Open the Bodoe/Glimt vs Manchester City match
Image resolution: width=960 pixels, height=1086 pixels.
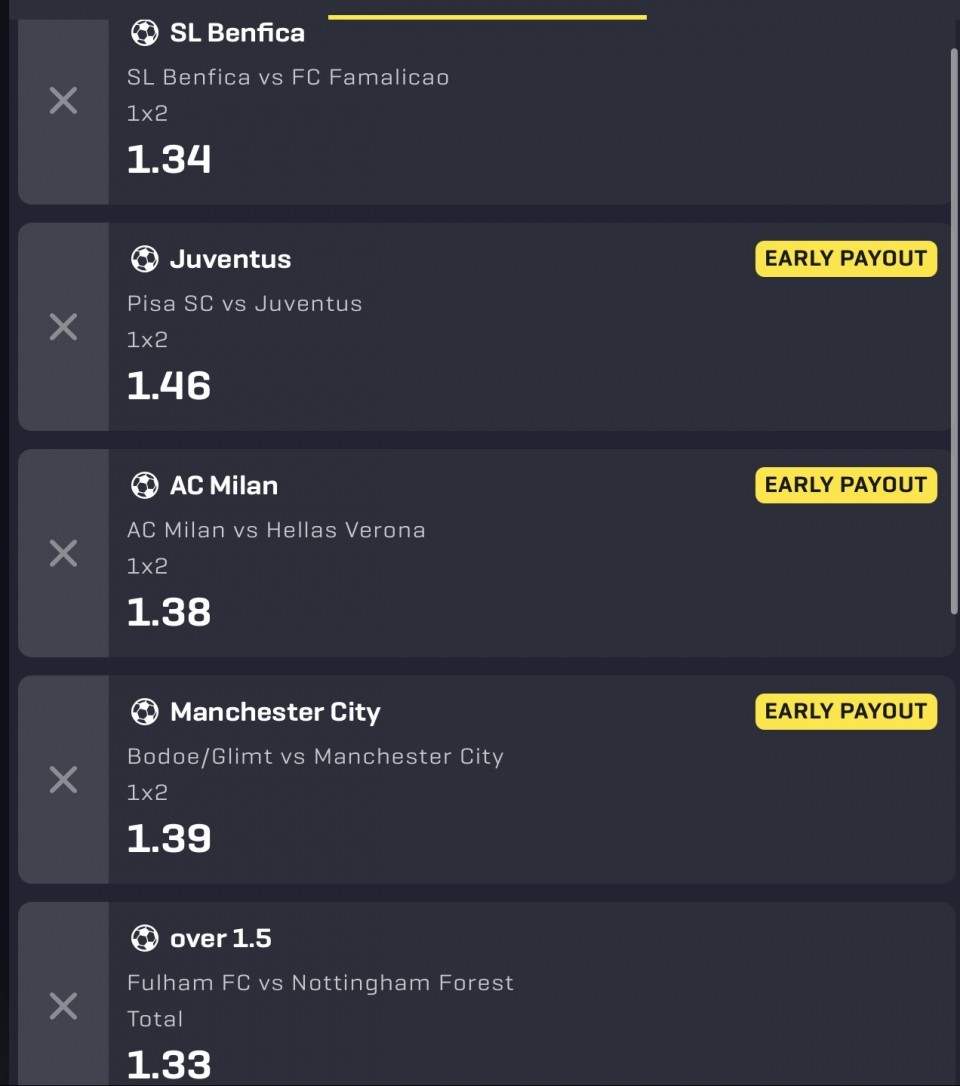coord(315,756)
